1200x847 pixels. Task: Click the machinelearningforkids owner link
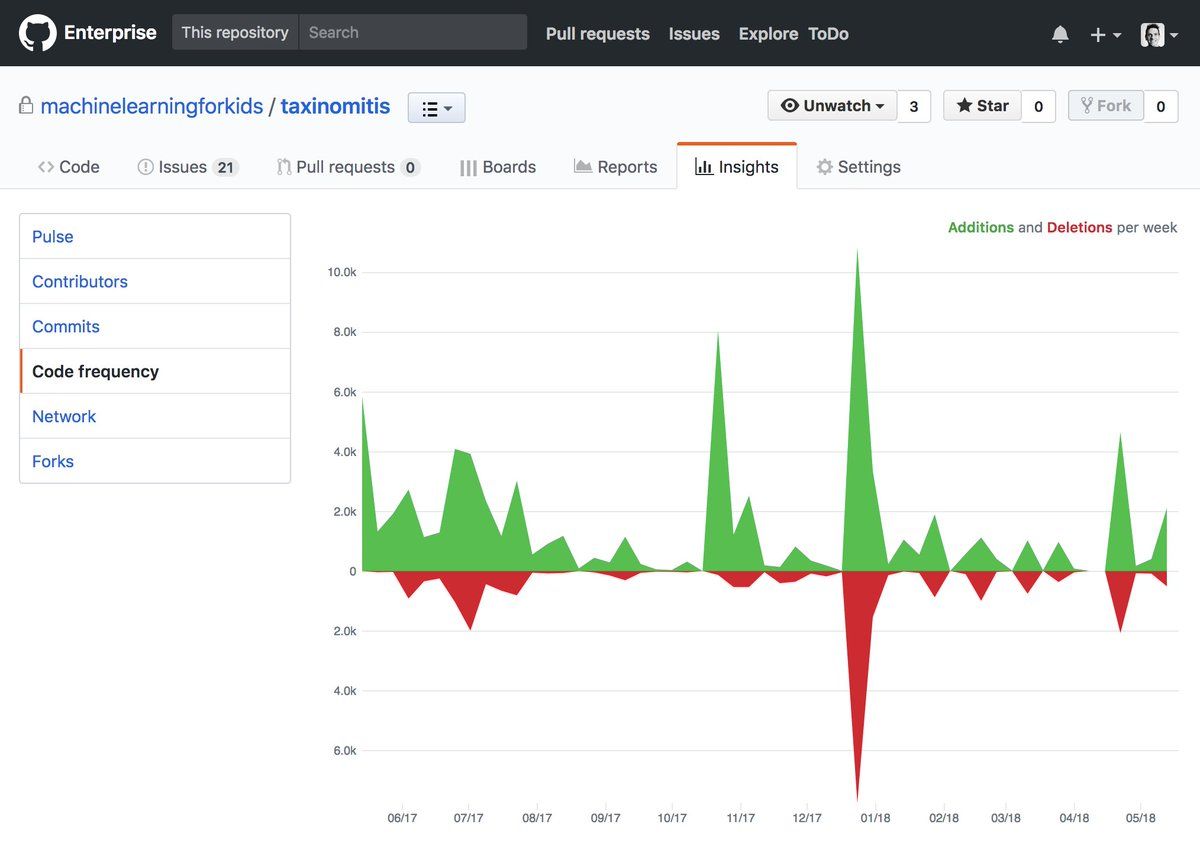151,106
